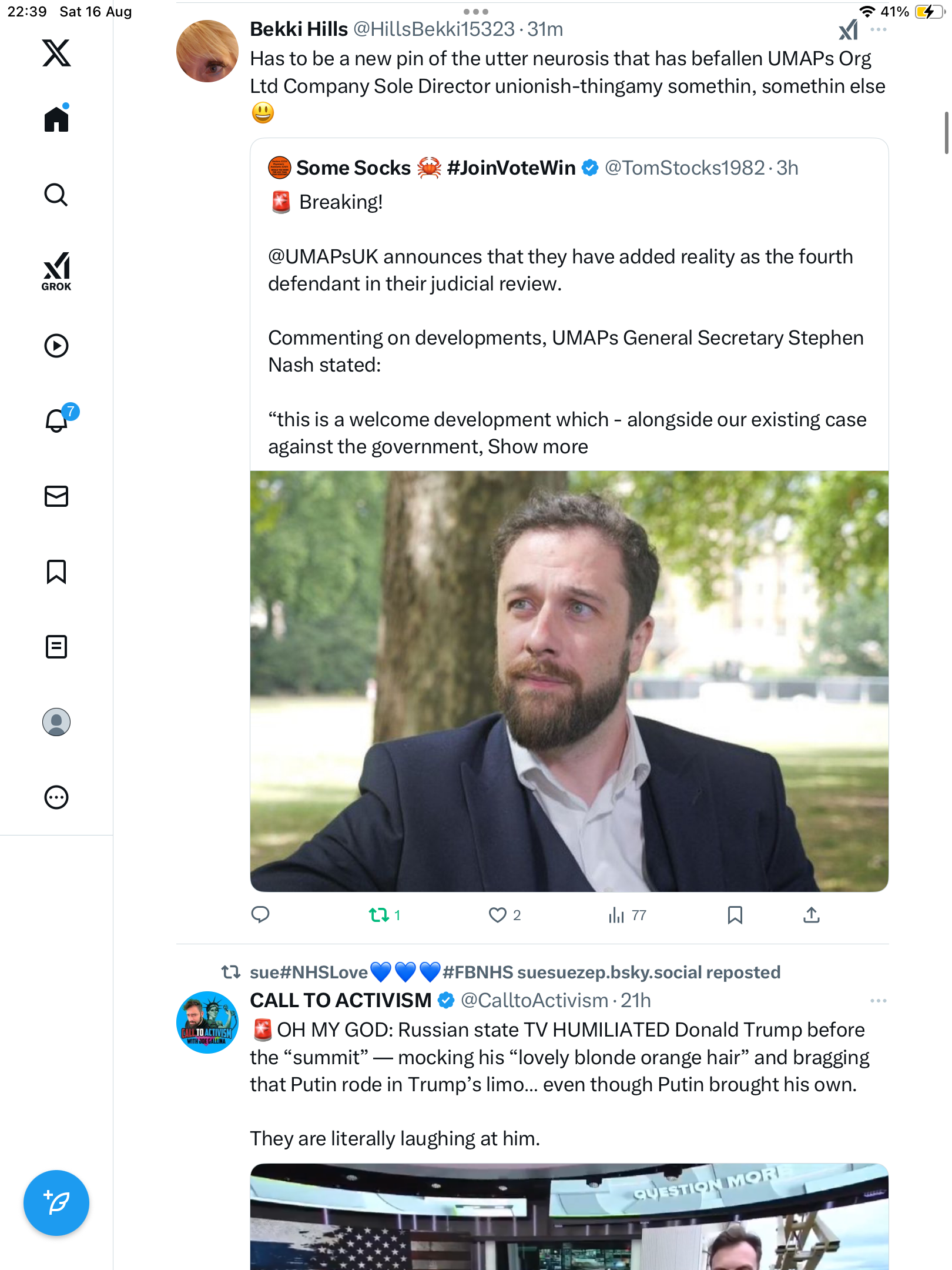Expand quoted post with Show more
Viewport: 952px width, 1270px height.
pyautogui.click(x=538, y=447)
